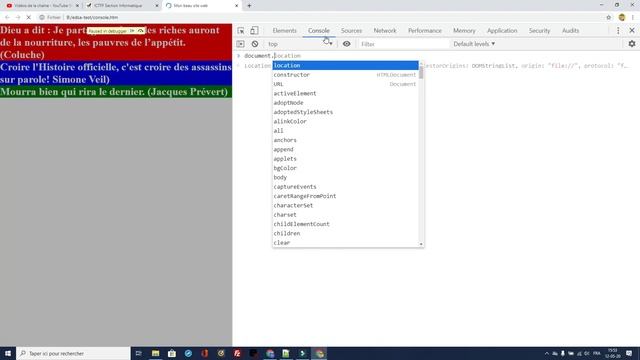Switch to Audits tab
Viewport: 640px width, 360px height.
point(571,31)
